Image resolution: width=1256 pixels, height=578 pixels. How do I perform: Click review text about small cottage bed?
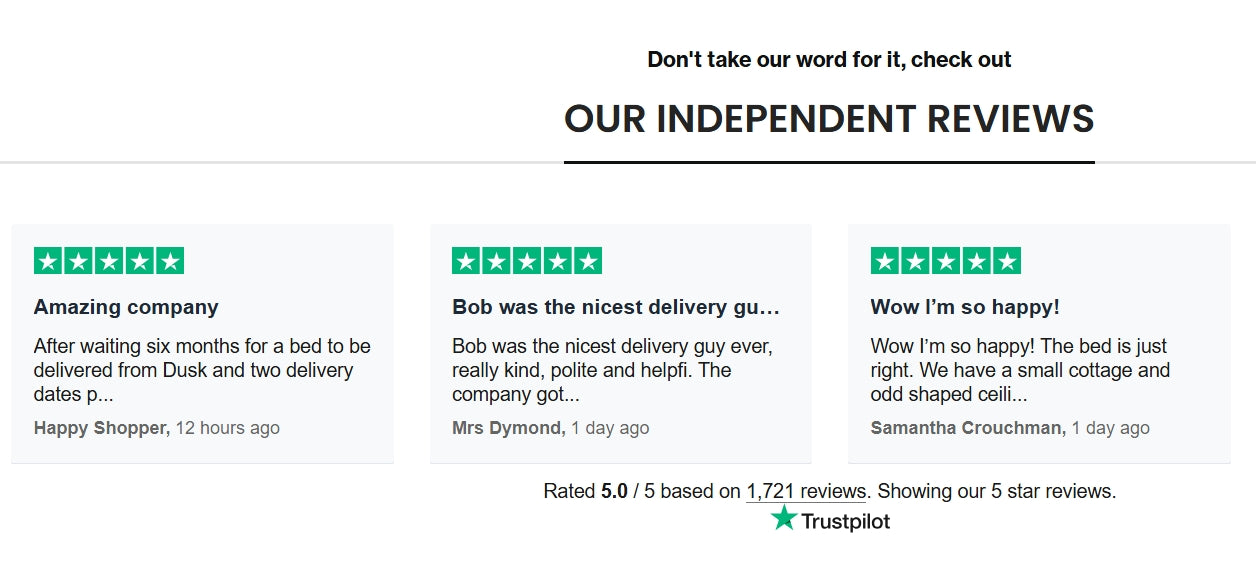pyautogui.click(x=1020, y=370)
